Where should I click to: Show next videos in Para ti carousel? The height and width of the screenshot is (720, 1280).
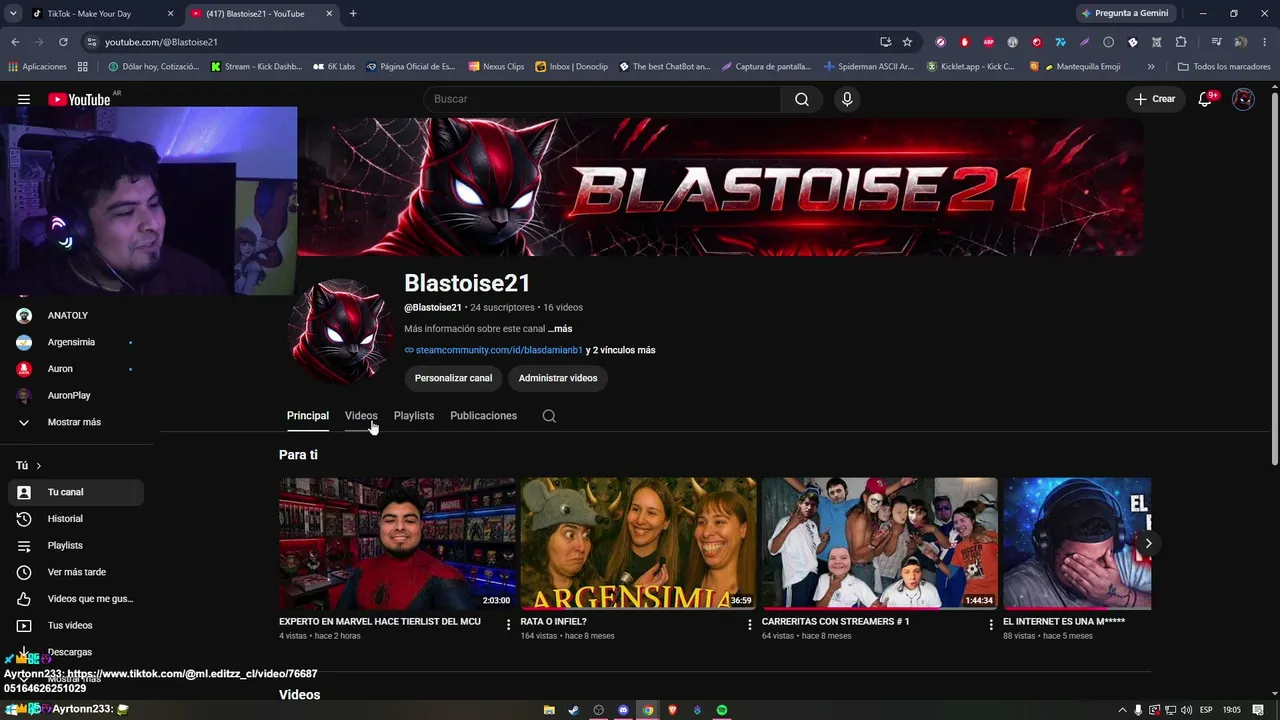(1148, 543)
